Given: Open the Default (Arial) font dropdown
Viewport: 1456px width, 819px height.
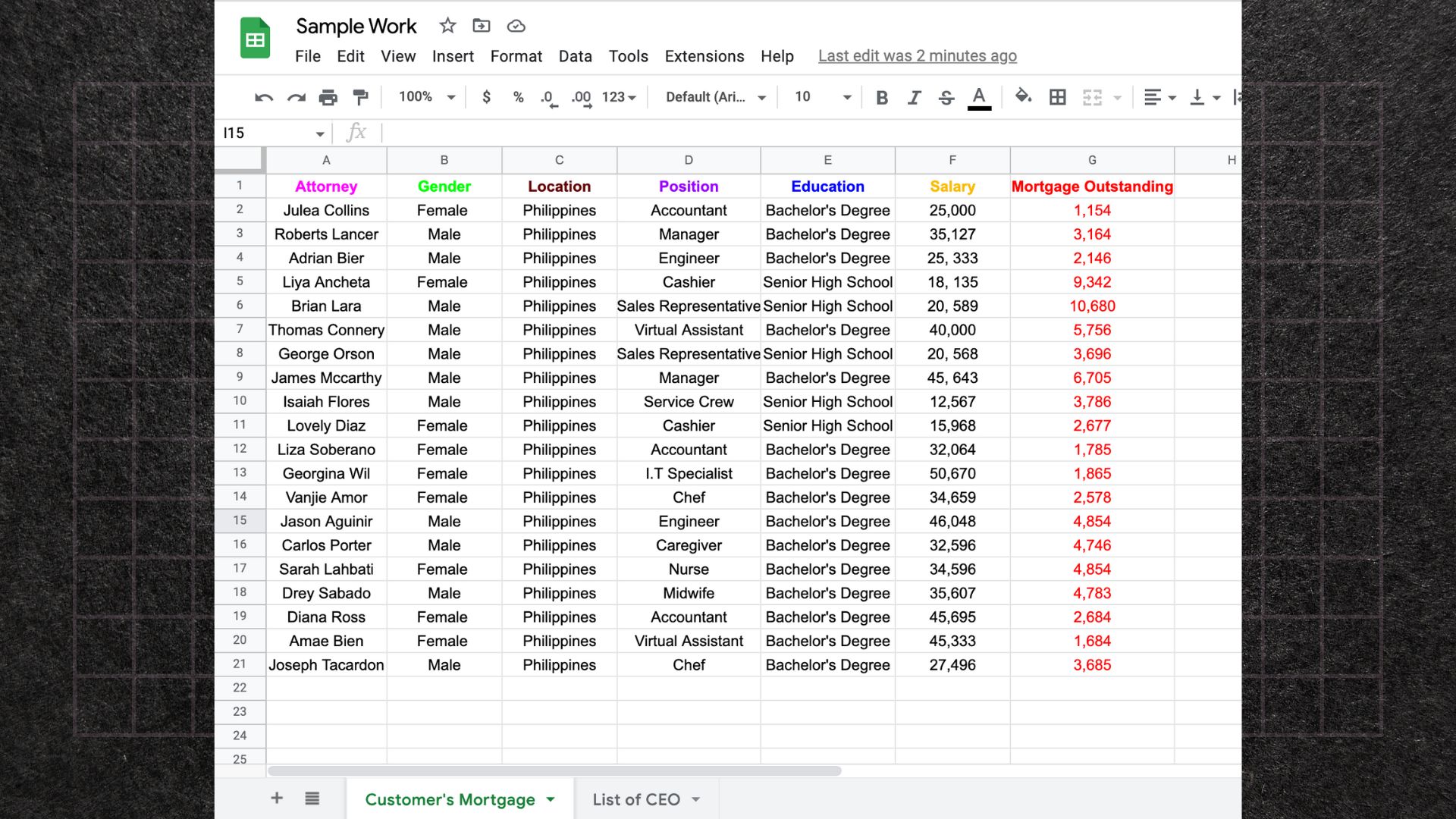Looking at the screenshot, I should point(715,97).
